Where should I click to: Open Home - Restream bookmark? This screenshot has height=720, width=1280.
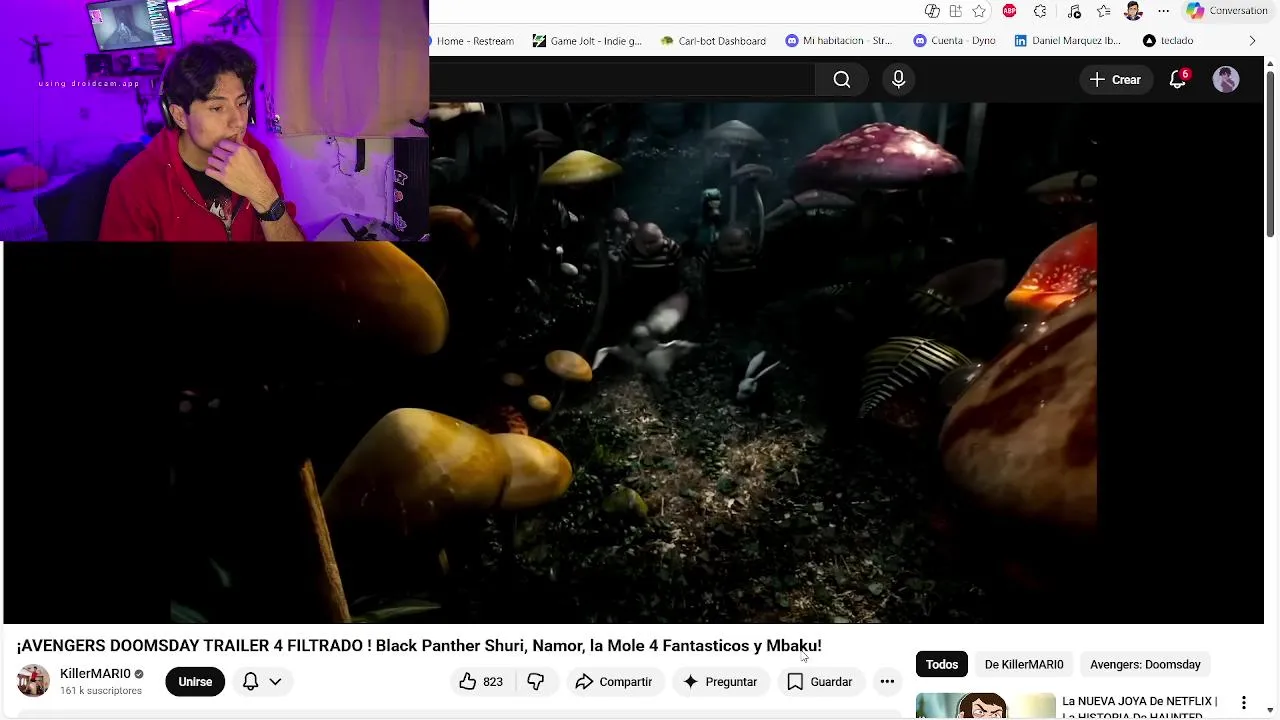click(x=470, y=41)
